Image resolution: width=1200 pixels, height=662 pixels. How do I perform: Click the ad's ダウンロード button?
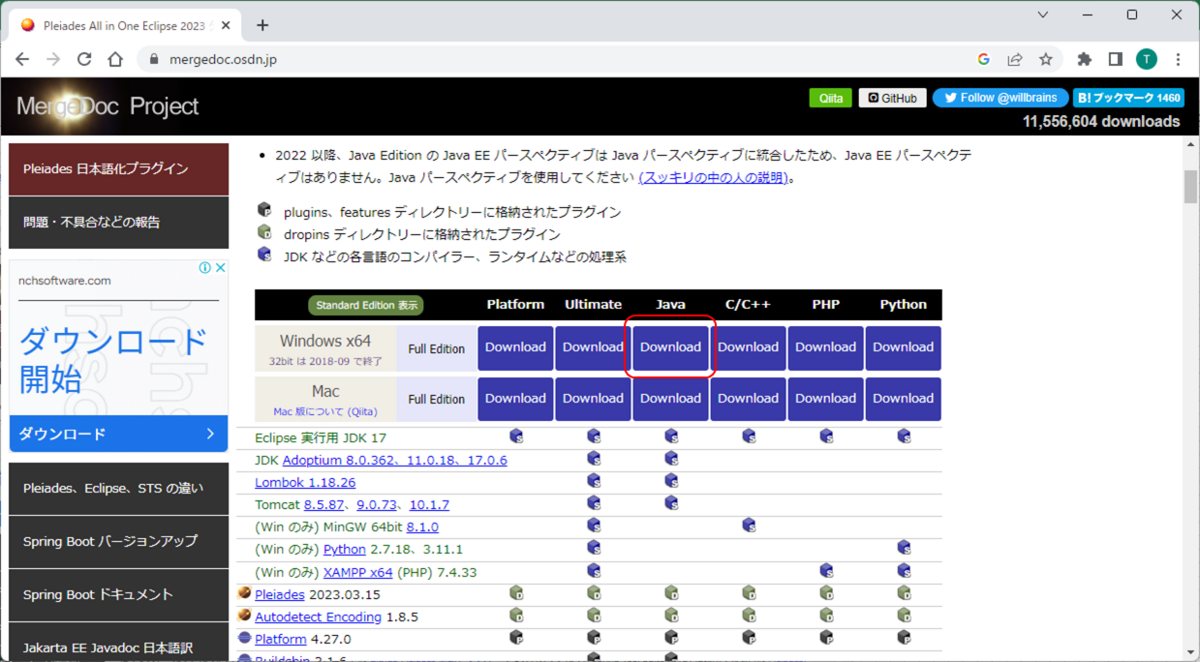click(118, 434)
